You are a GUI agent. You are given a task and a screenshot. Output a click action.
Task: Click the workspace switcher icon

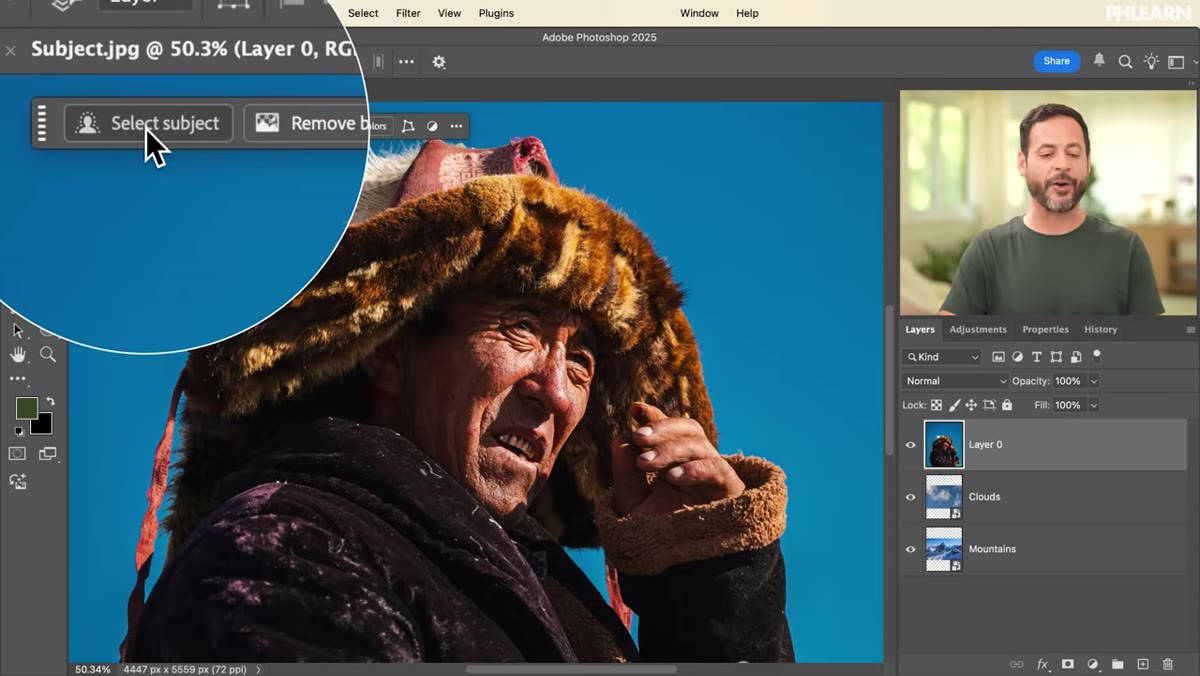click(x=1176, y=62)
